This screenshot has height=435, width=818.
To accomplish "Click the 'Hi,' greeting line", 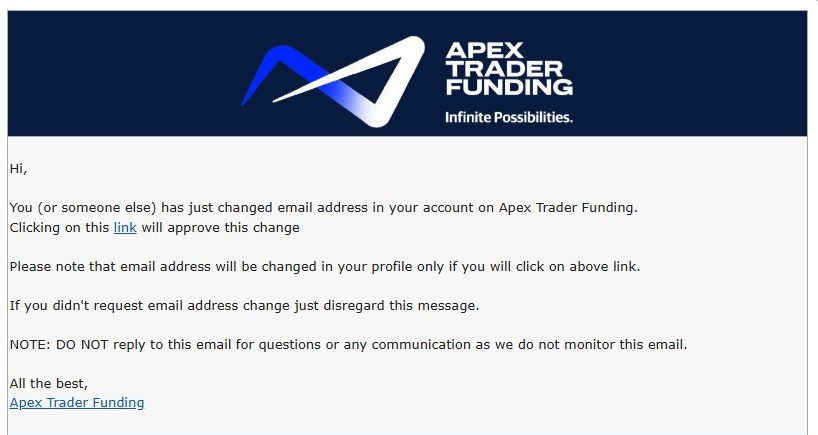I will [18, 169].
